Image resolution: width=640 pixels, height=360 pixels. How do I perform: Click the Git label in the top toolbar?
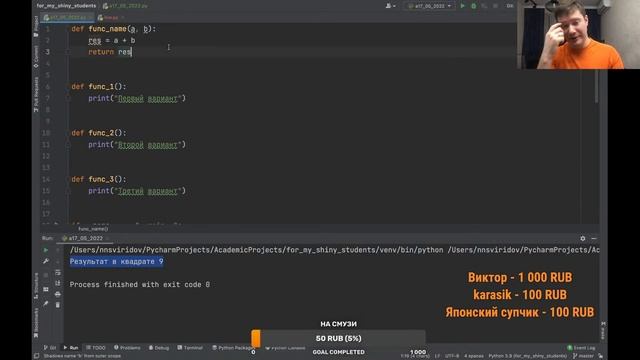coord(510,6)
